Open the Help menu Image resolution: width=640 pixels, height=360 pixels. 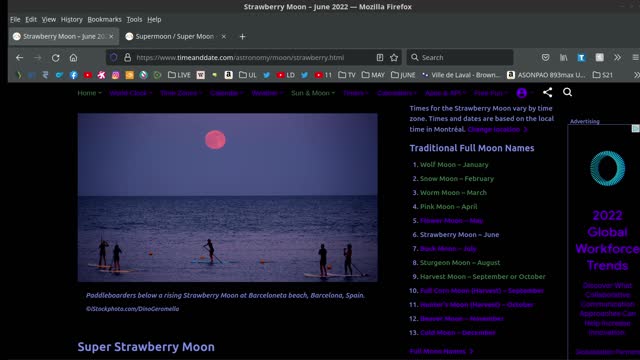coord(154,20)
